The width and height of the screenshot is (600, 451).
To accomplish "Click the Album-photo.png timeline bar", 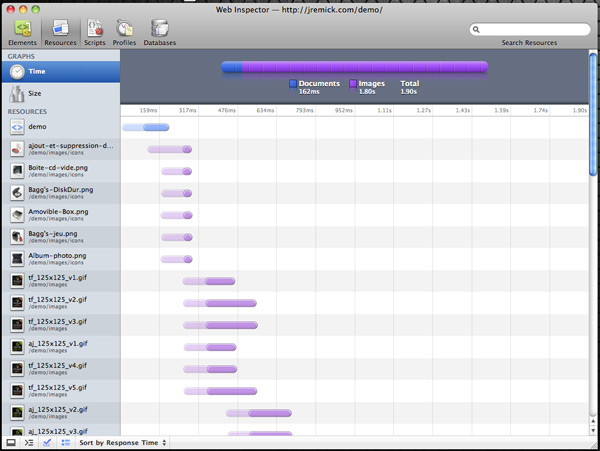I will coord(176,259).
